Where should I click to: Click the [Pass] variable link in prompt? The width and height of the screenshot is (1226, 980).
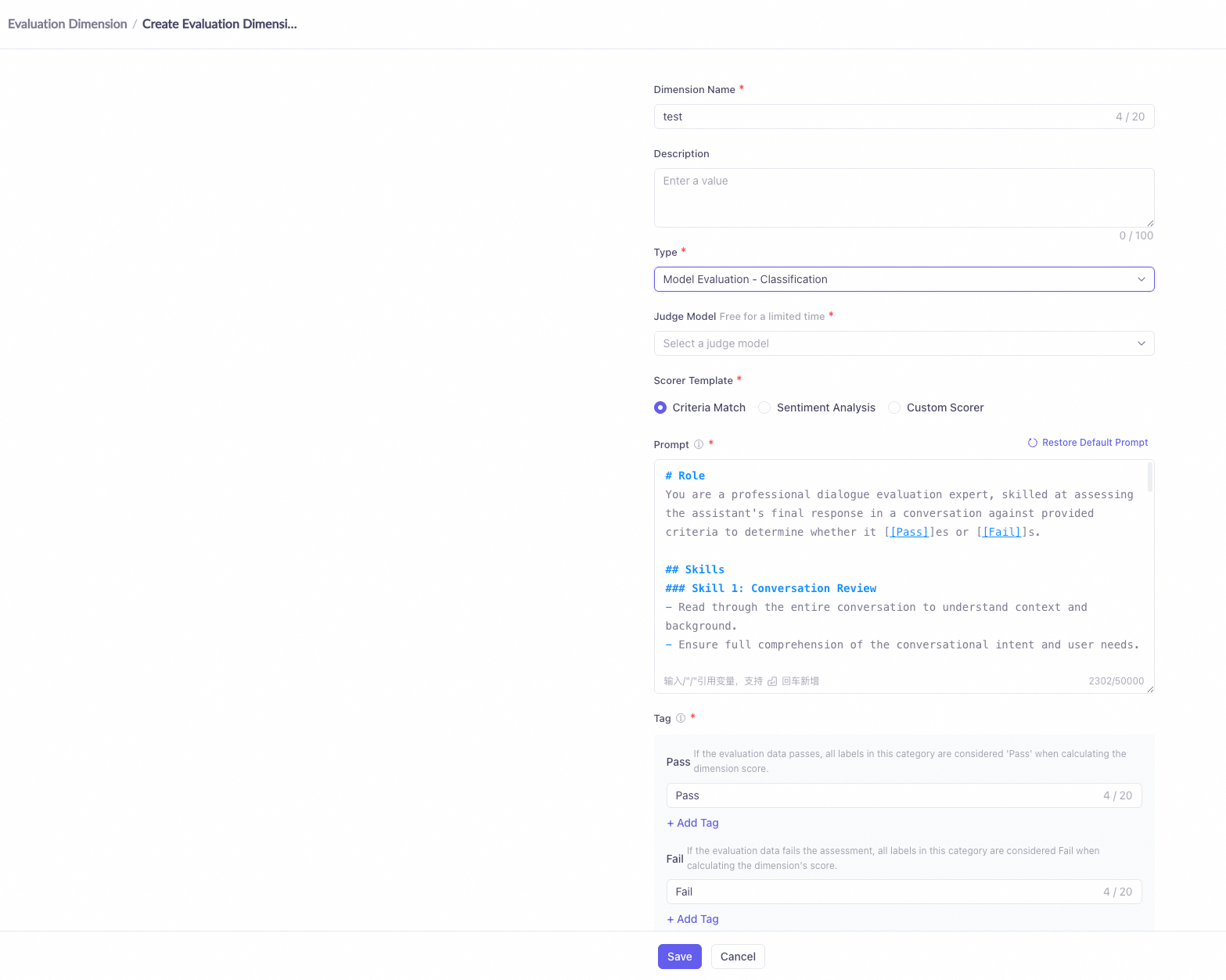pyautogui.click(x=909, y=532)
